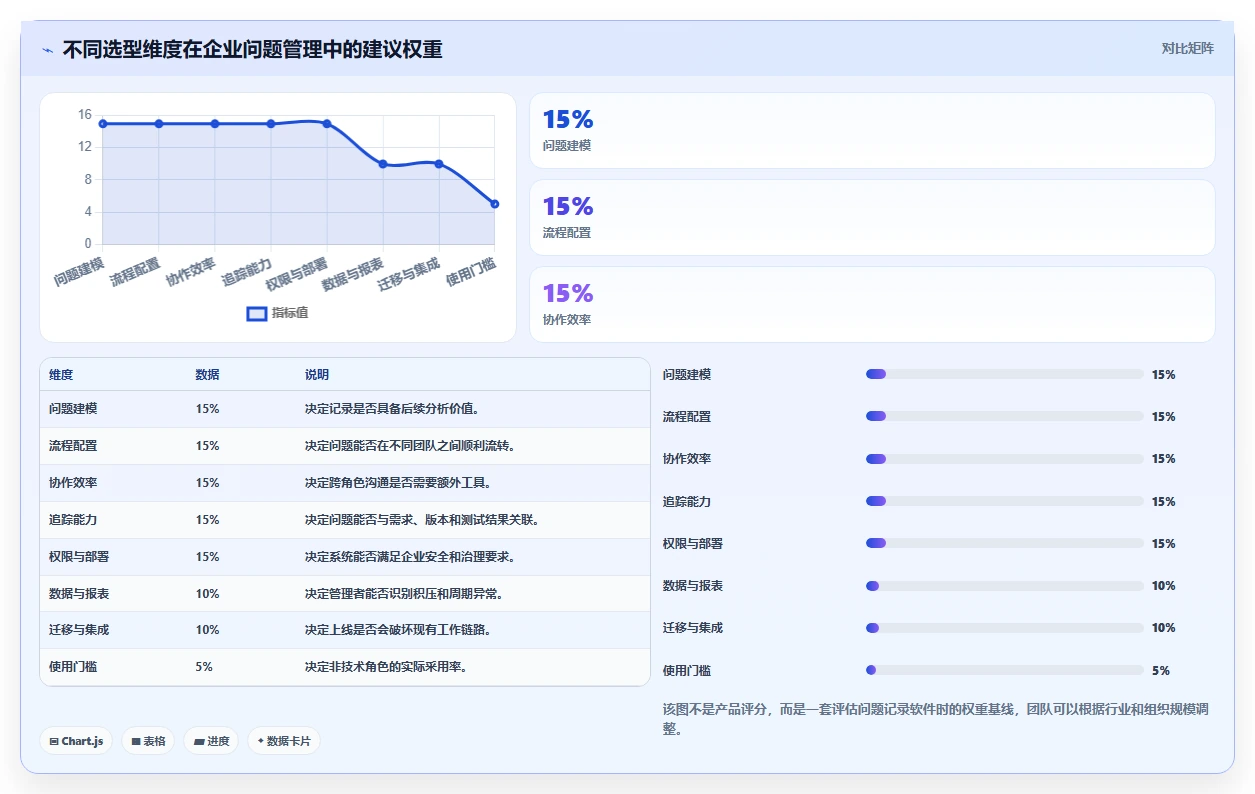
Task: Click the dashboard title 不同选型维度 heading
Action: (x=252, y=49)
